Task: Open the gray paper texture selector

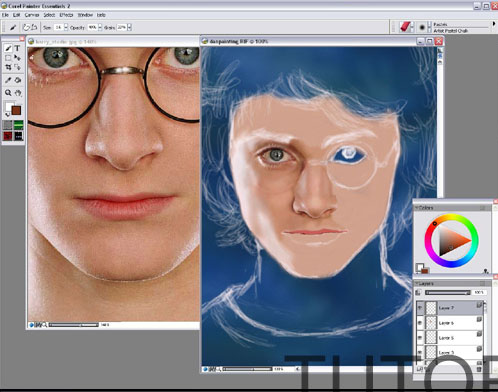Action: click(8, 125)
